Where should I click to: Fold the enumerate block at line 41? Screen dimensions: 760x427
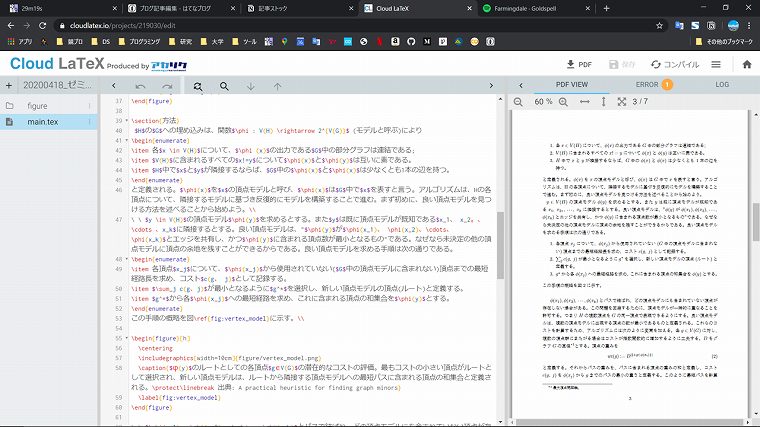pyautogui.click(x=127, y=140)
